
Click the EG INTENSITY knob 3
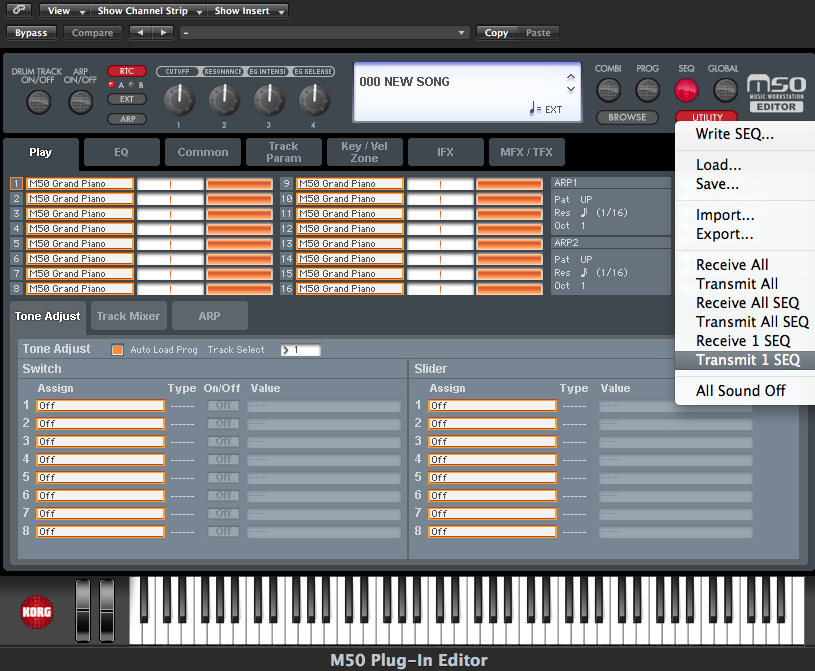click(269, 99)
